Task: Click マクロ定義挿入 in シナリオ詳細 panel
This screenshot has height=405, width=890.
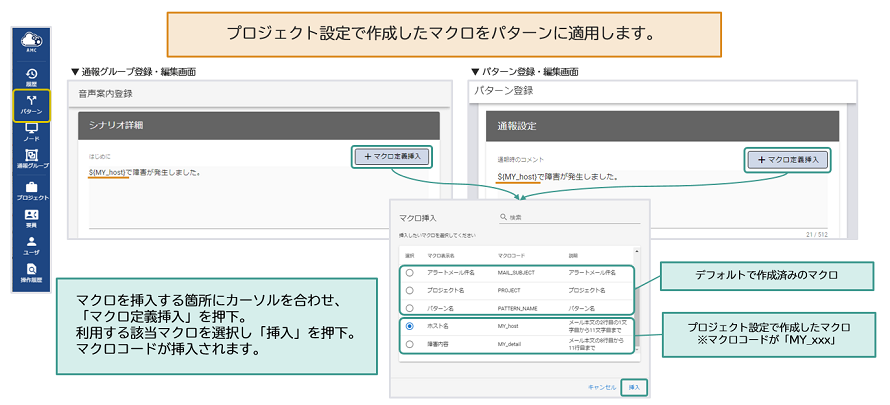Action: coord(393,157)
